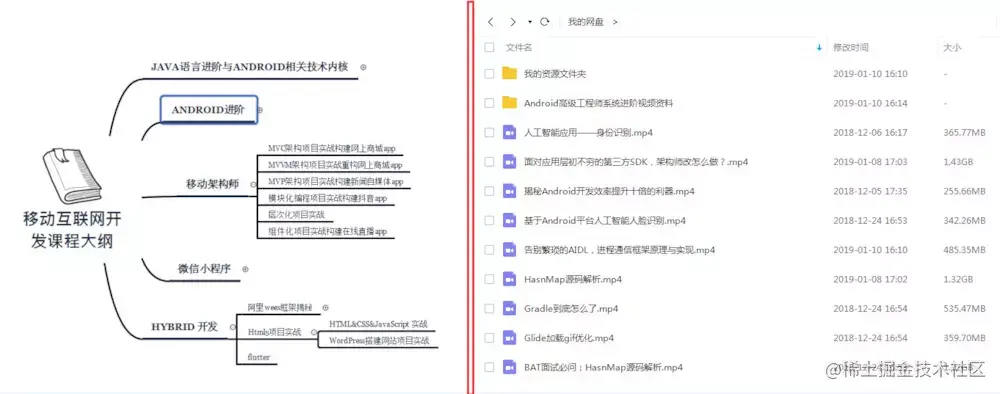Tick the checkbox for Android高级工程师系统进阶视频资料
Screen dimensions: 1000x394
coord(489,103)
